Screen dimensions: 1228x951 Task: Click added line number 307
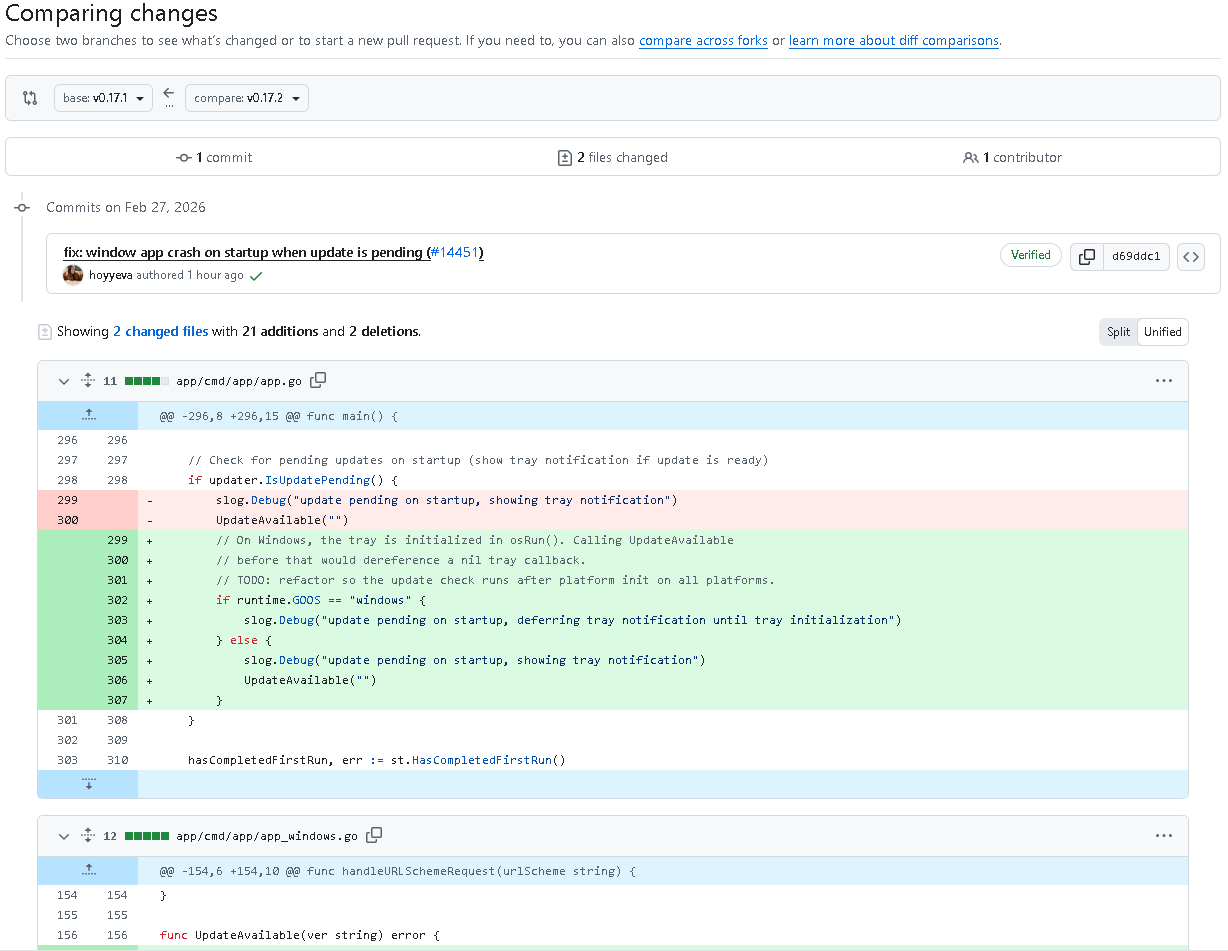pyautogui.click(x=117, y=700)
